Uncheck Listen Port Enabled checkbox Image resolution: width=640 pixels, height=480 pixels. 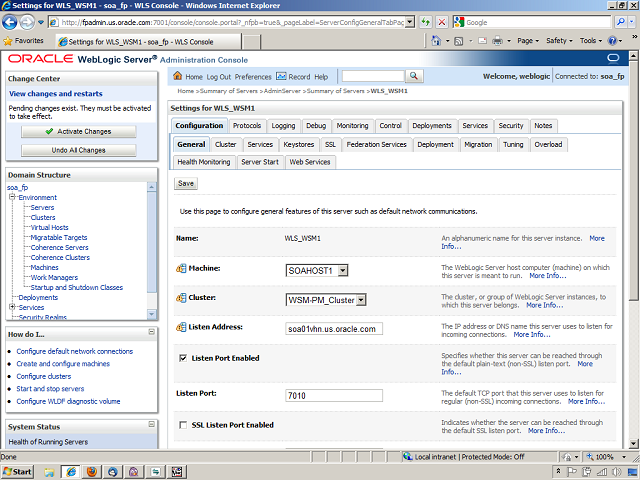(x=182, y=357)
